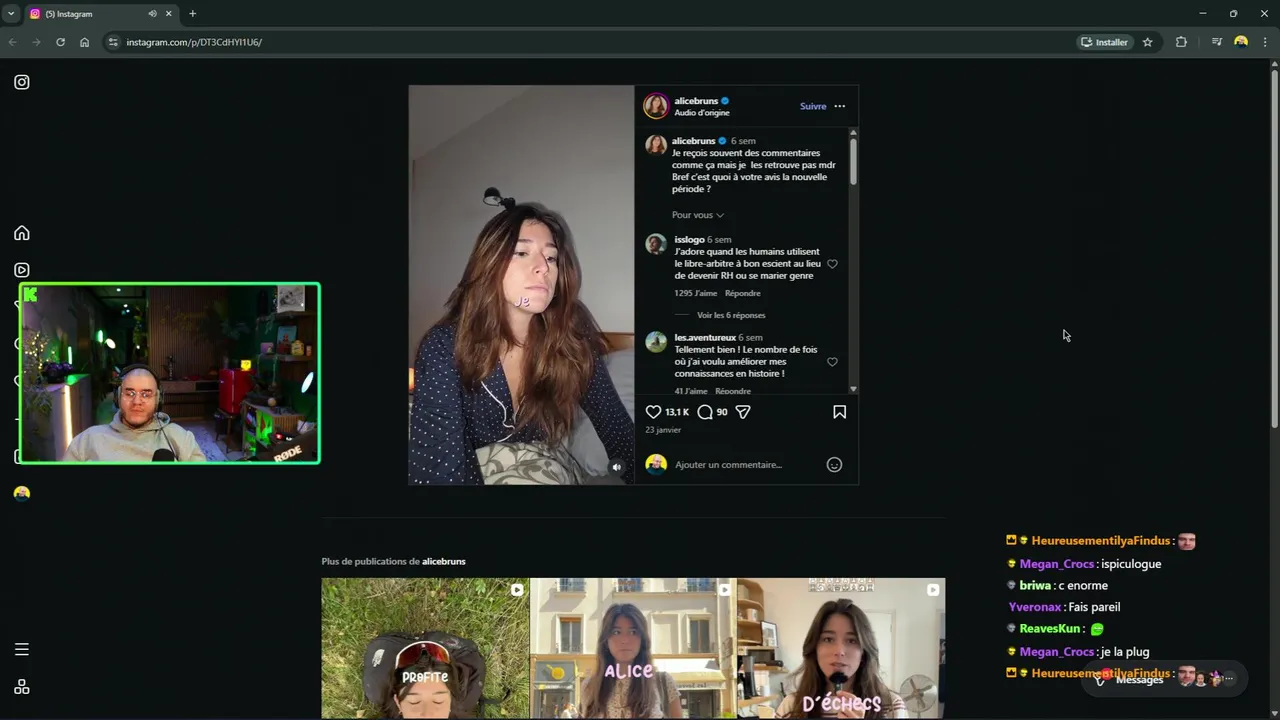1280x720 pixels.
Task: Click the '13,1 K' likes count
Action: click(x=677, y=412)
